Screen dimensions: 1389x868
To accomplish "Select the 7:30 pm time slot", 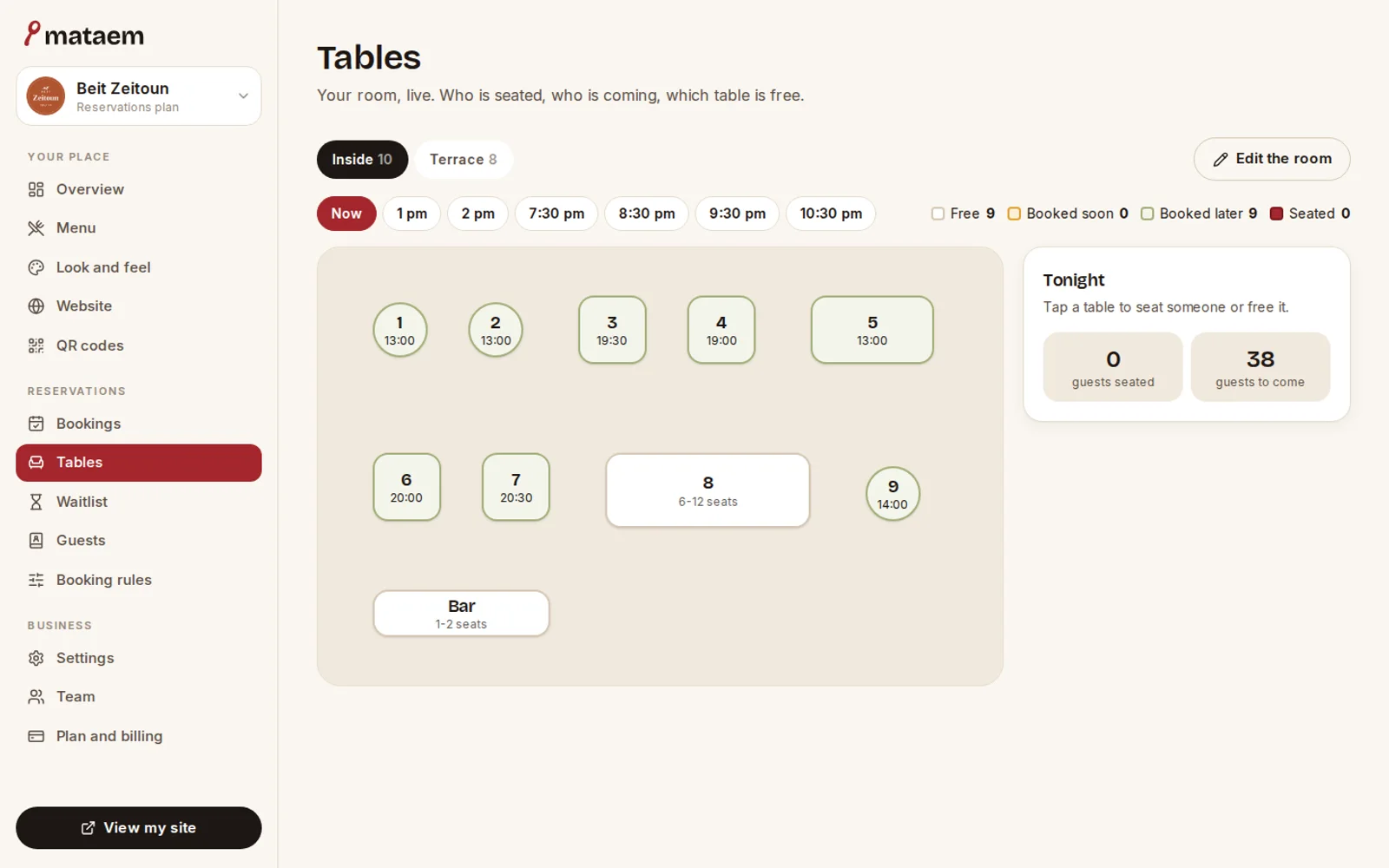I will tap(556, 214).
